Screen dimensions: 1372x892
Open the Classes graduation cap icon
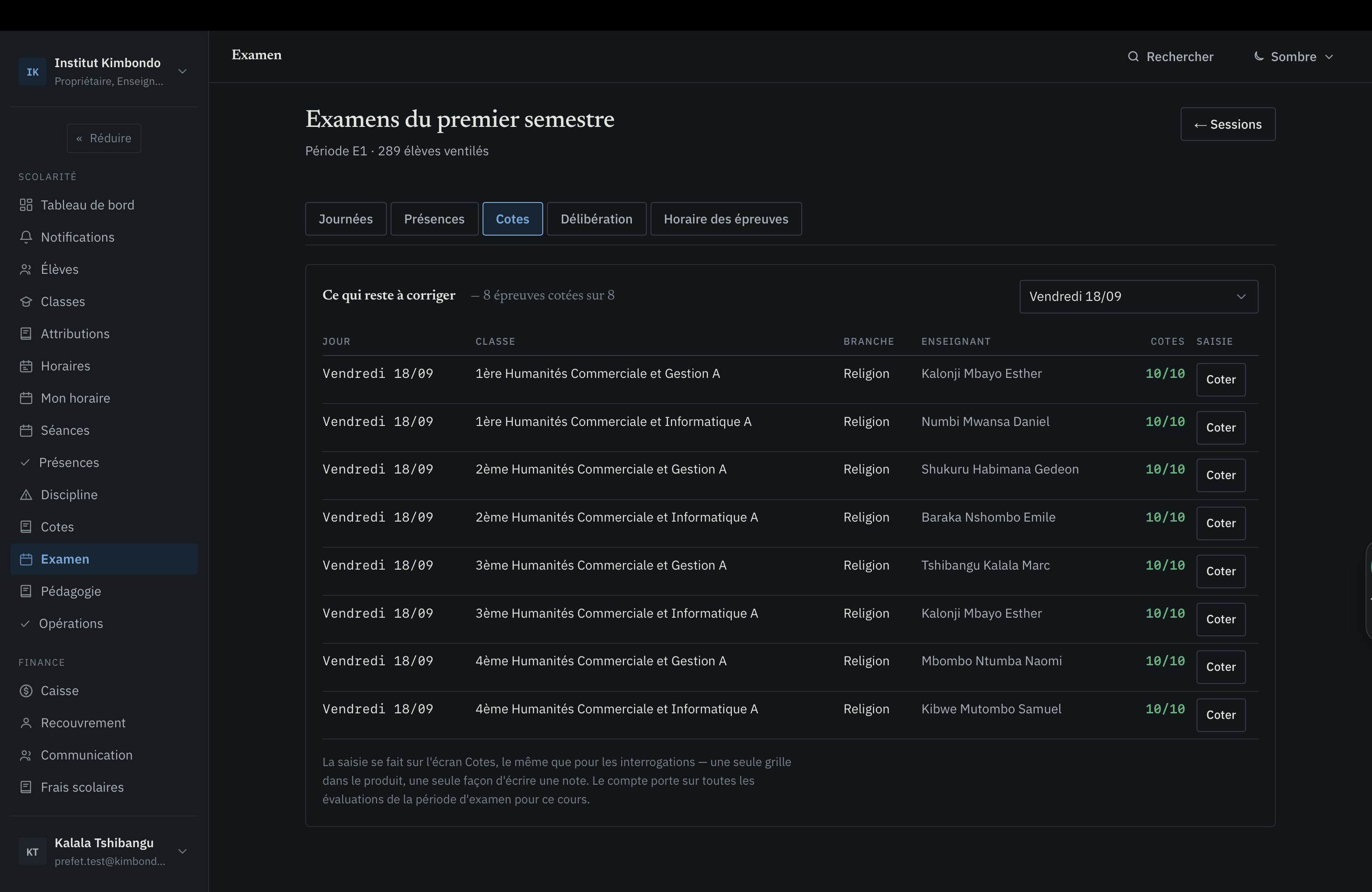26,302
